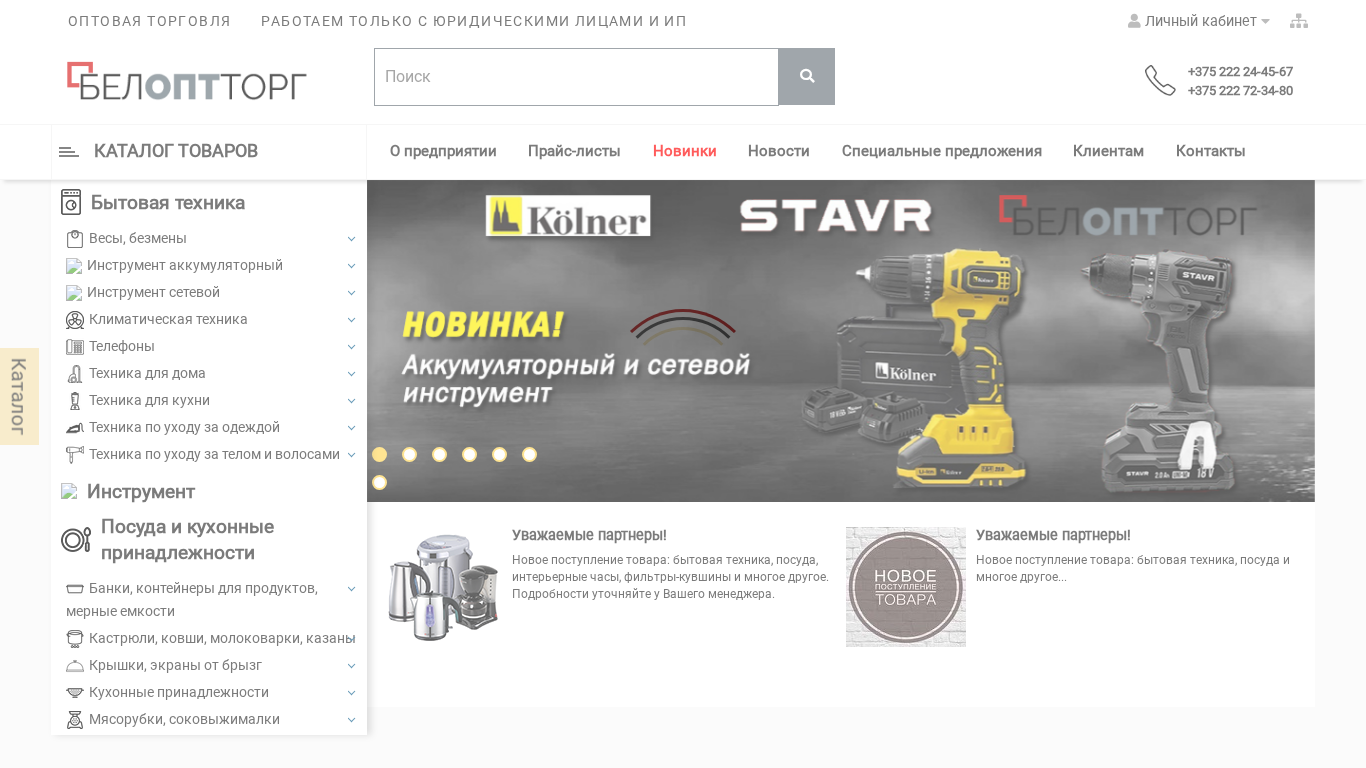This screenshot has height=768, width=1366.
Task: Go to the Новинки menu item
Action: tap(685, 151)
